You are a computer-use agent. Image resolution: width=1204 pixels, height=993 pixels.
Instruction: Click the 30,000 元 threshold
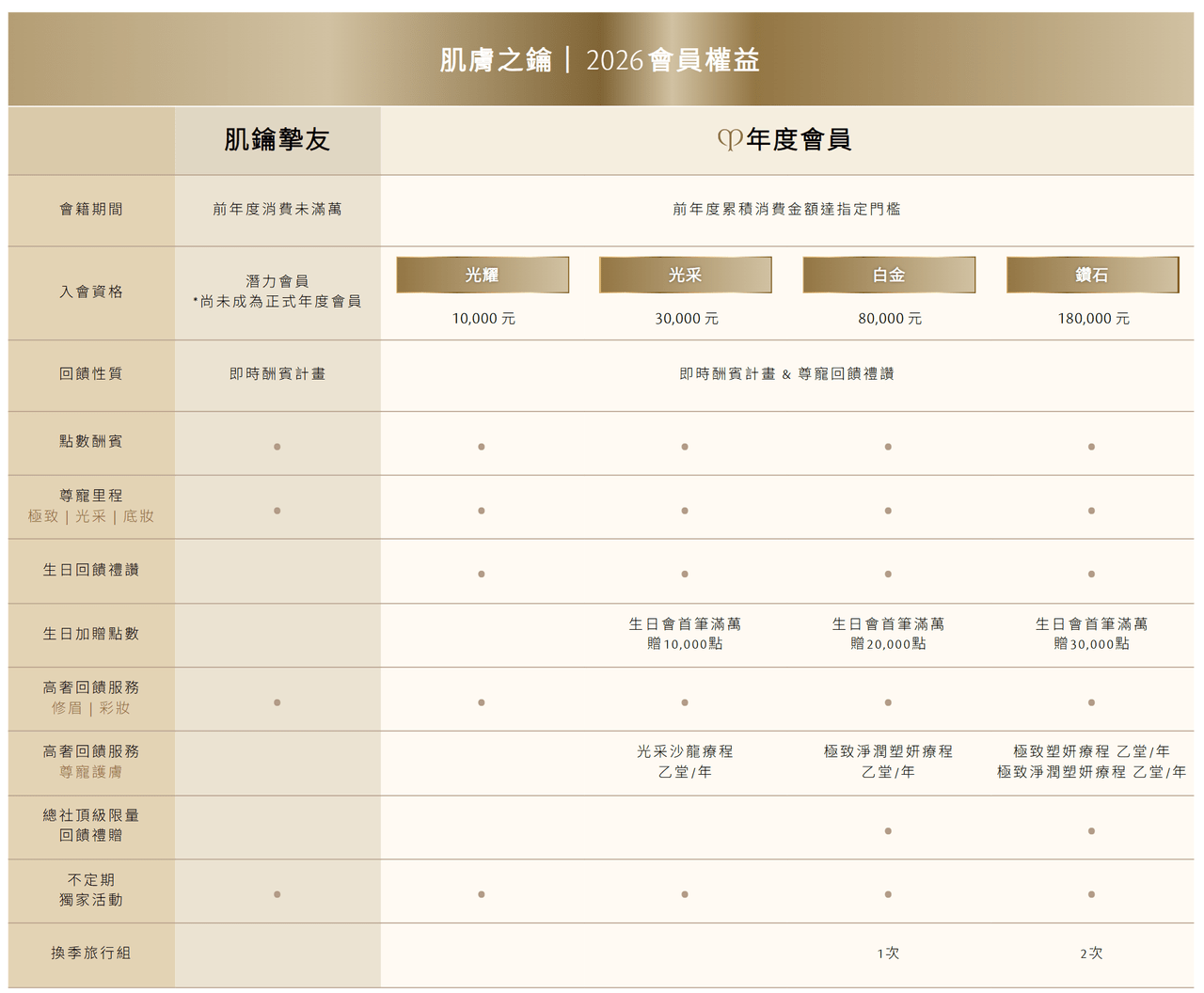click(687, 319)
